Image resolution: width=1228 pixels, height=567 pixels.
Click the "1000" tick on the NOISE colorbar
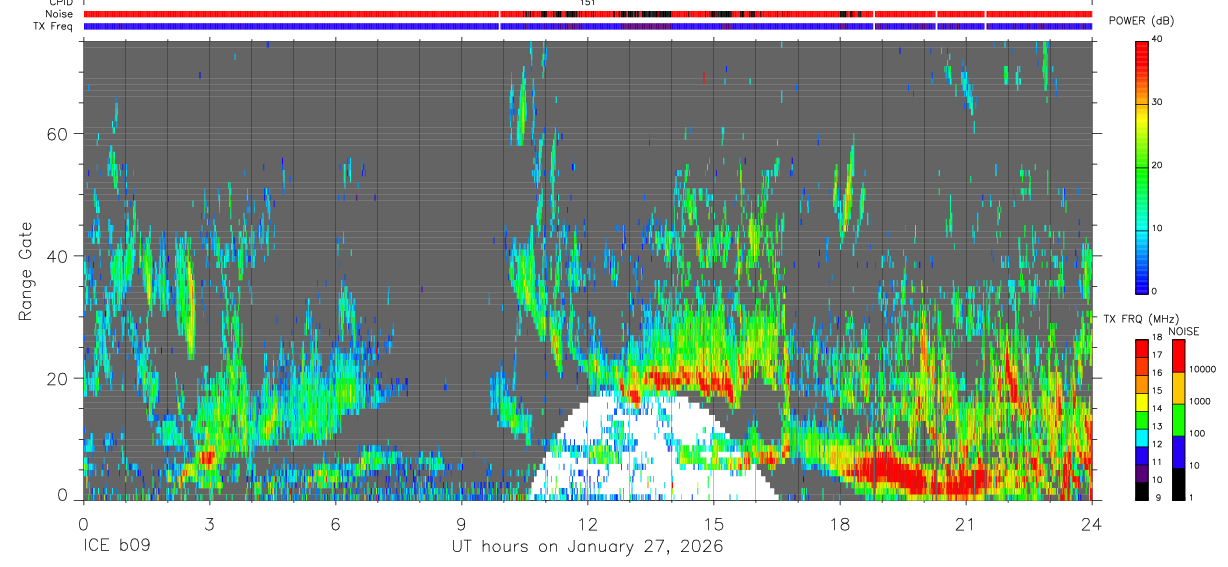tap(1200, 401)
